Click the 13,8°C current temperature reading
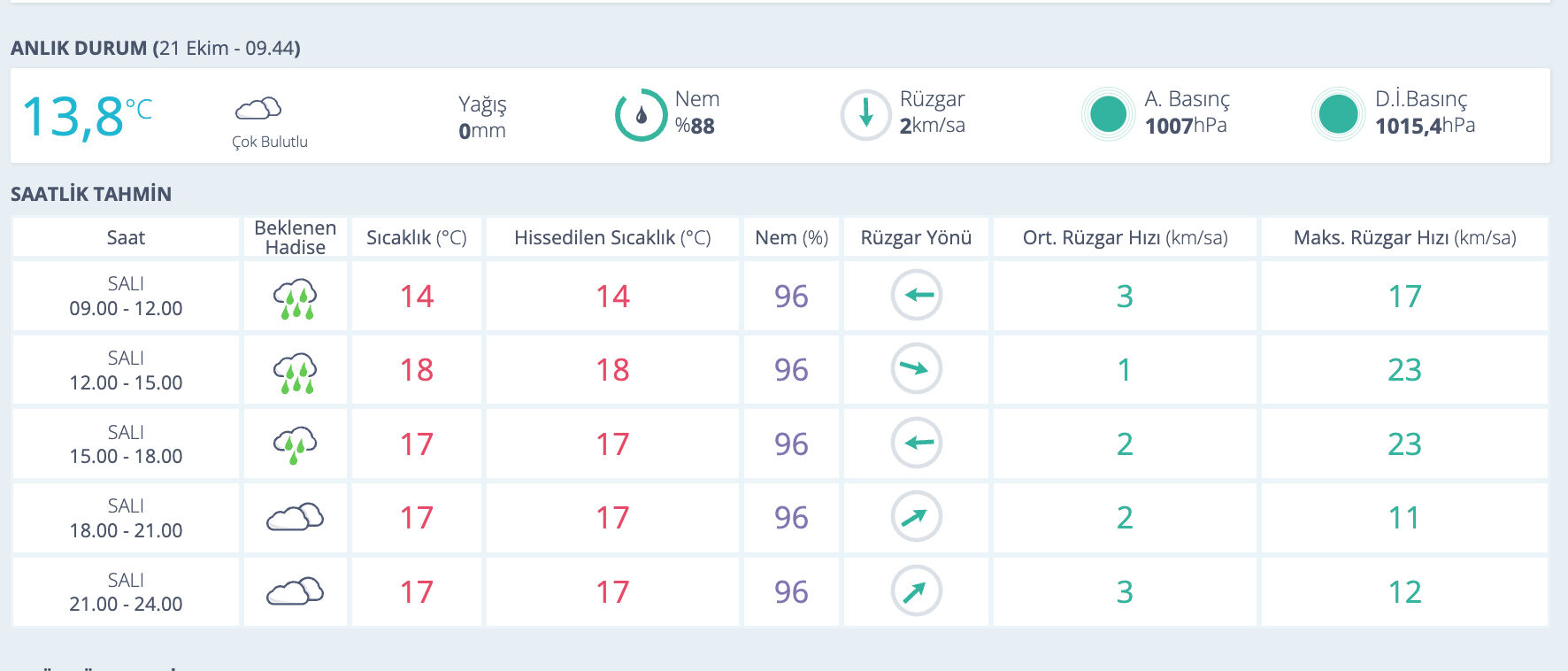This screenshot has height=671, width=1568. (87, 117)
